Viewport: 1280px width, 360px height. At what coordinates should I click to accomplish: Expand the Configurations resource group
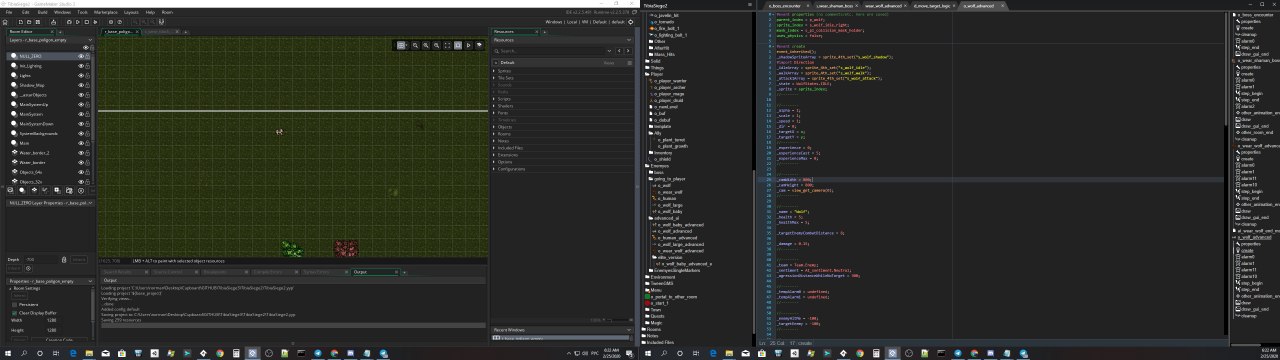pos(493,169)
